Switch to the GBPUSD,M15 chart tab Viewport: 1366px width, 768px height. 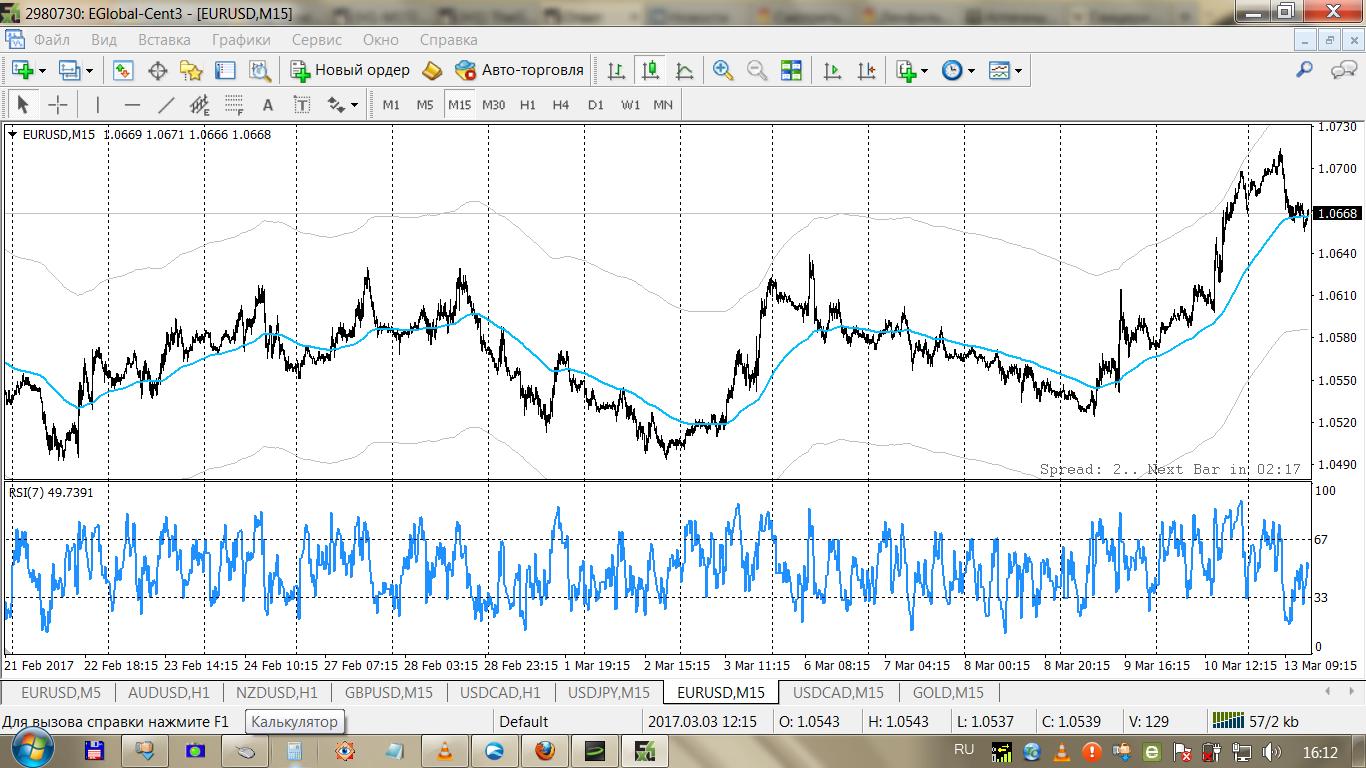pyautogui.click(x=388, y=692)
